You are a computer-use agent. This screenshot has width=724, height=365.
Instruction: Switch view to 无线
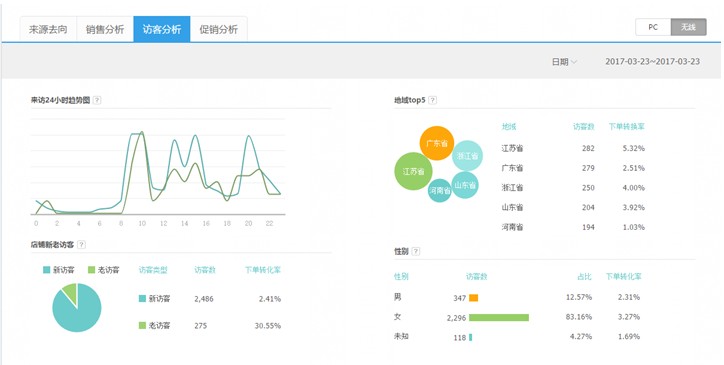pyautogui.click(x=688, y=27)
